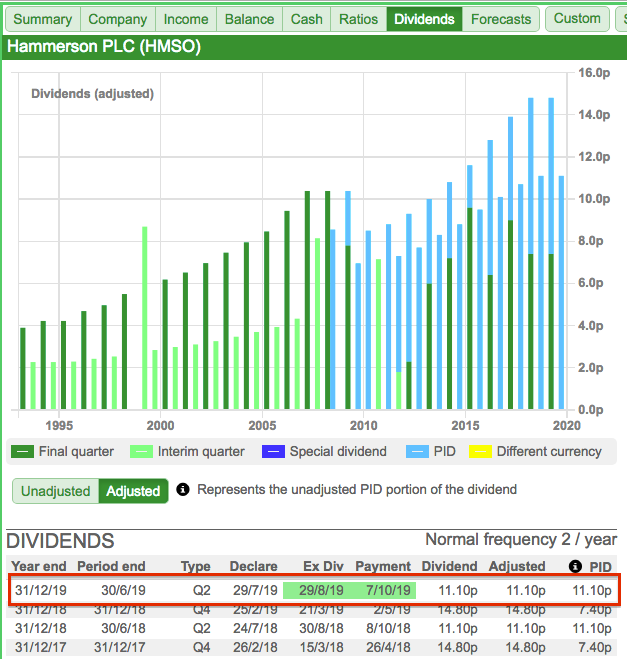
Task: Toggle Final quarter legend swatch
Action: coord(22,452)
